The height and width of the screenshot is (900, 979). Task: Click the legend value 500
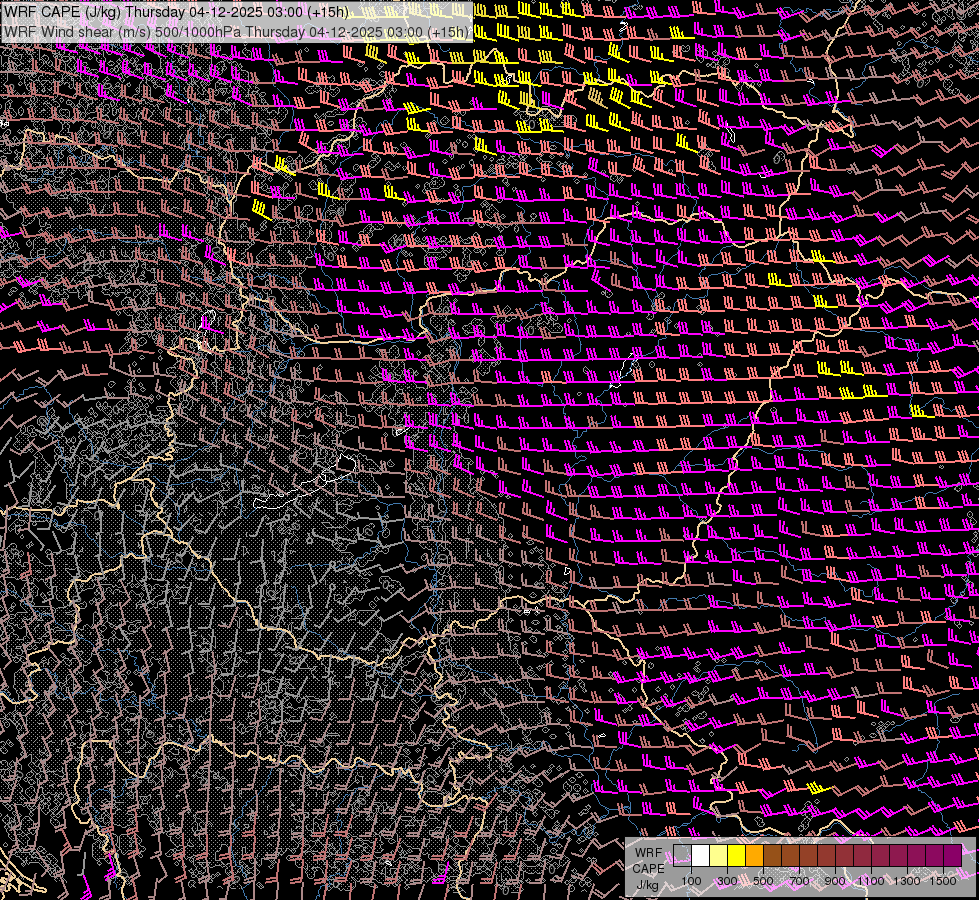pos(763,881)
